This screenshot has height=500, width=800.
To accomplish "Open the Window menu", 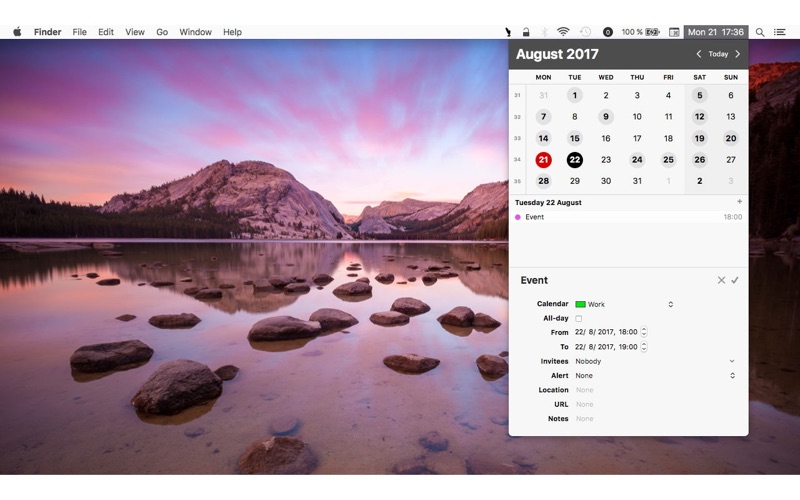I will click(x=195, y=32).
